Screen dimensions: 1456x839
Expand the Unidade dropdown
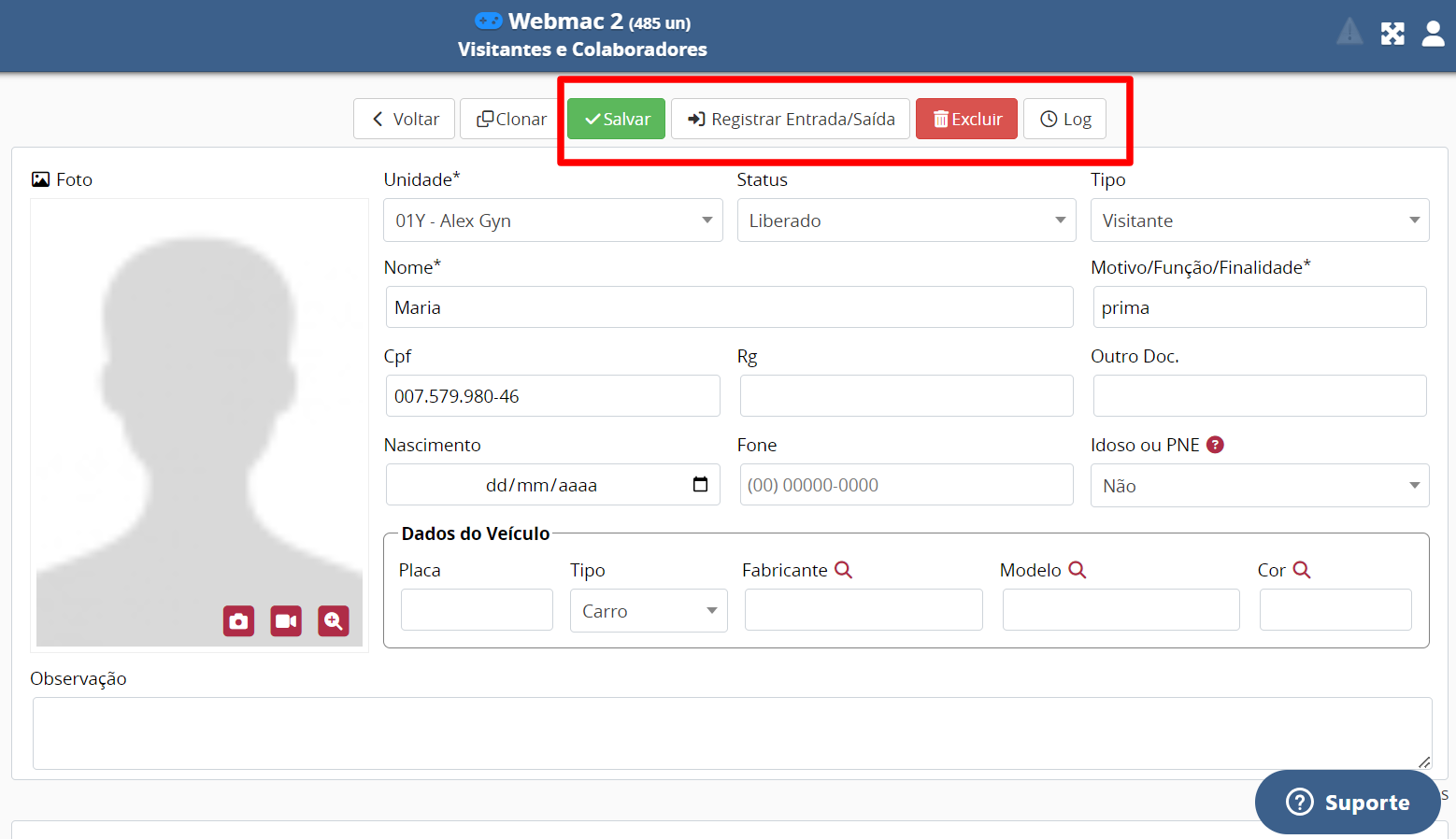click(x=552, y=220)
